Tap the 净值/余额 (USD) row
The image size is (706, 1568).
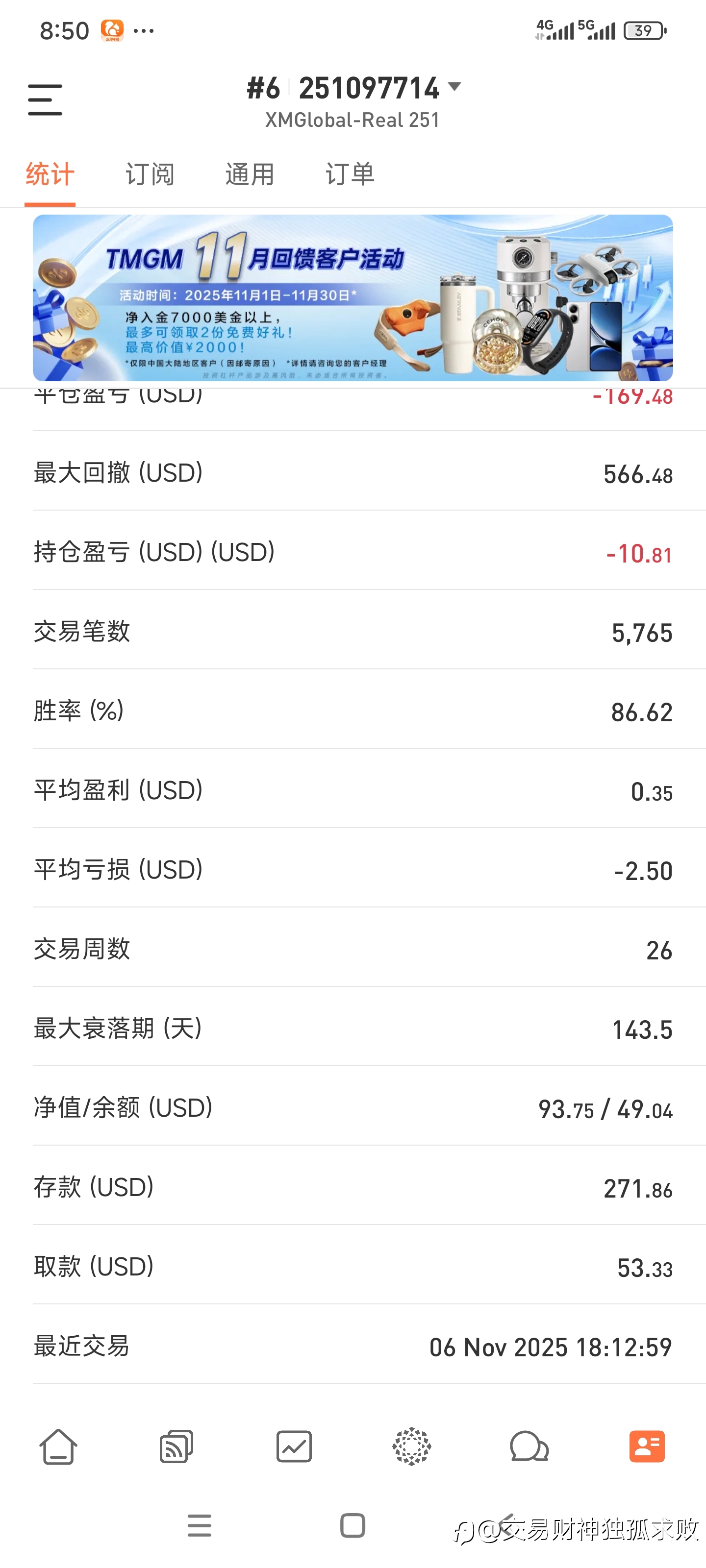[x=353, y=1108]
